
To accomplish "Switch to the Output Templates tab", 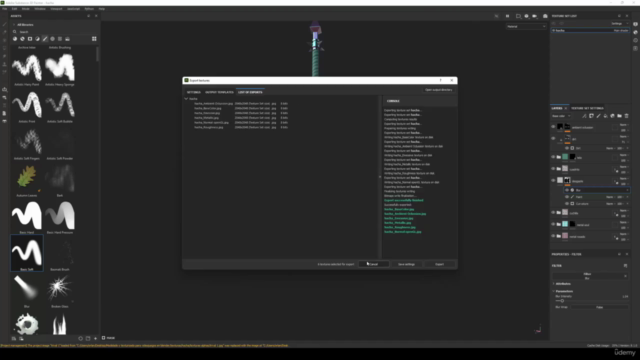I will click(x=219, y=92).
